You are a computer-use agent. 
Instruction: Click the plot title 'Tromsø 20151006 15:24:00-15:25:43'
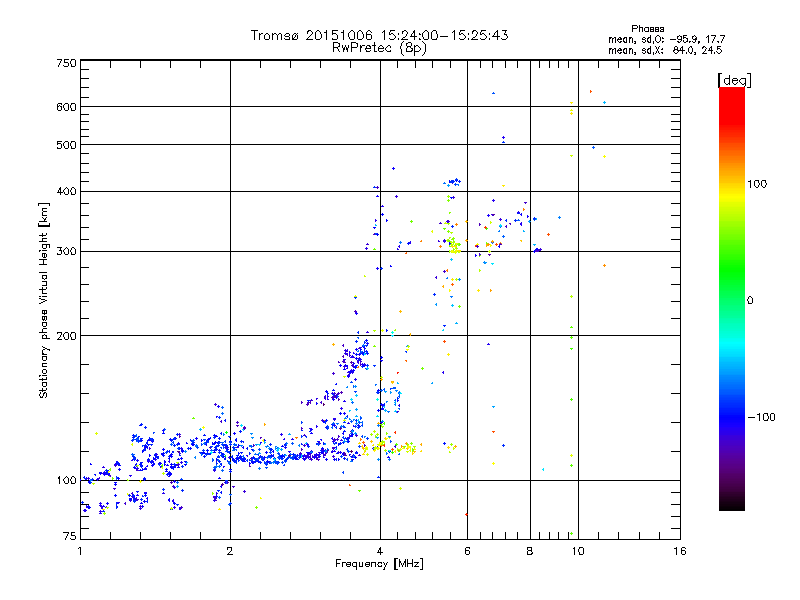coord(380,35)
